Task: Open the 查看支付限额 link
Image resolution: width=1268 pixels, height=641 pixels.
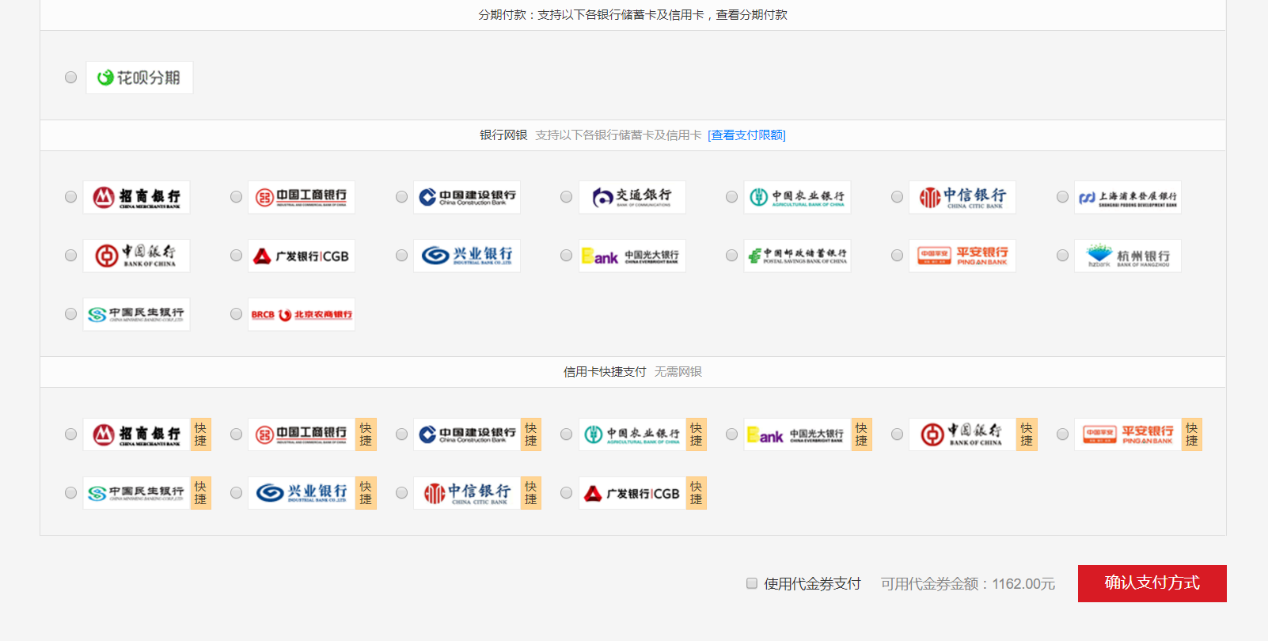Action: (746, 135)
